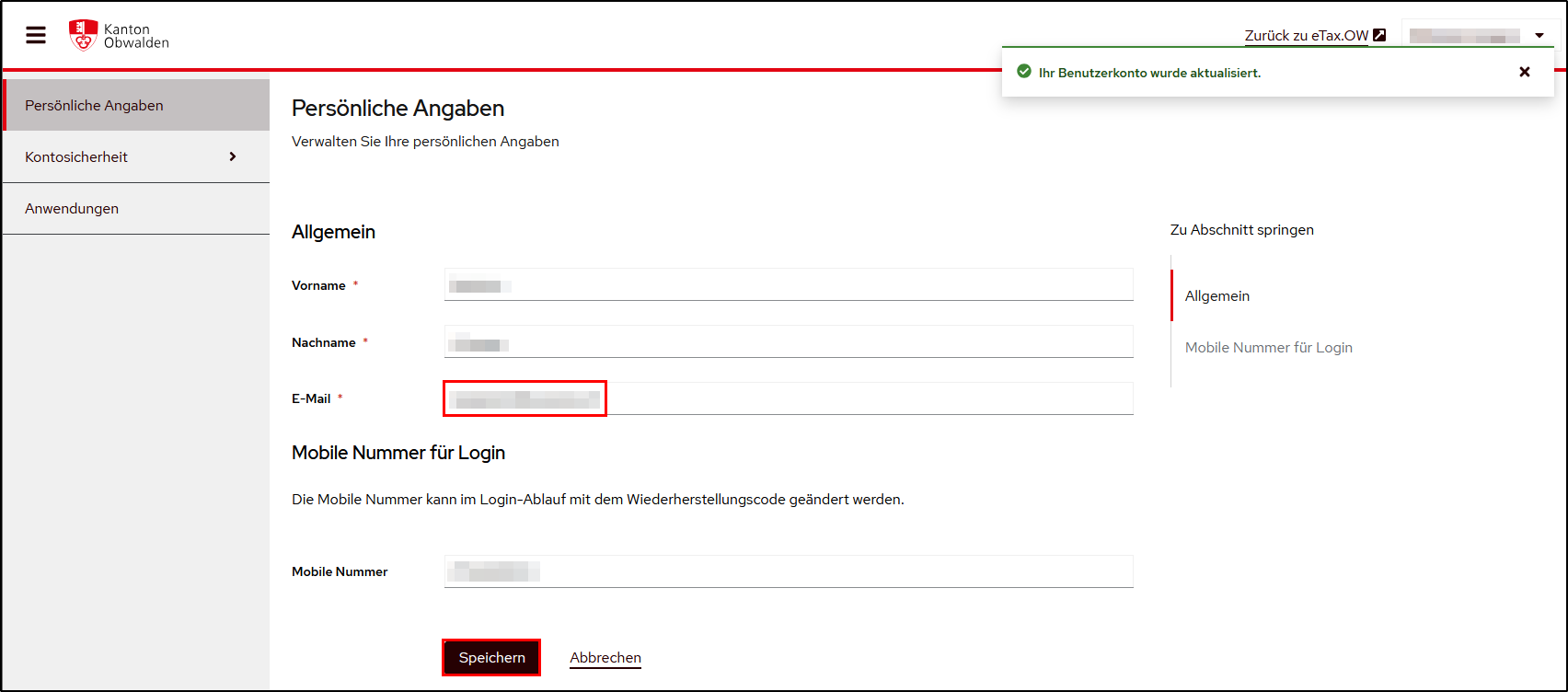Open Anwendungen in the sidebar
Viewport: 1568px width, 692px height.
coord(136,209)
